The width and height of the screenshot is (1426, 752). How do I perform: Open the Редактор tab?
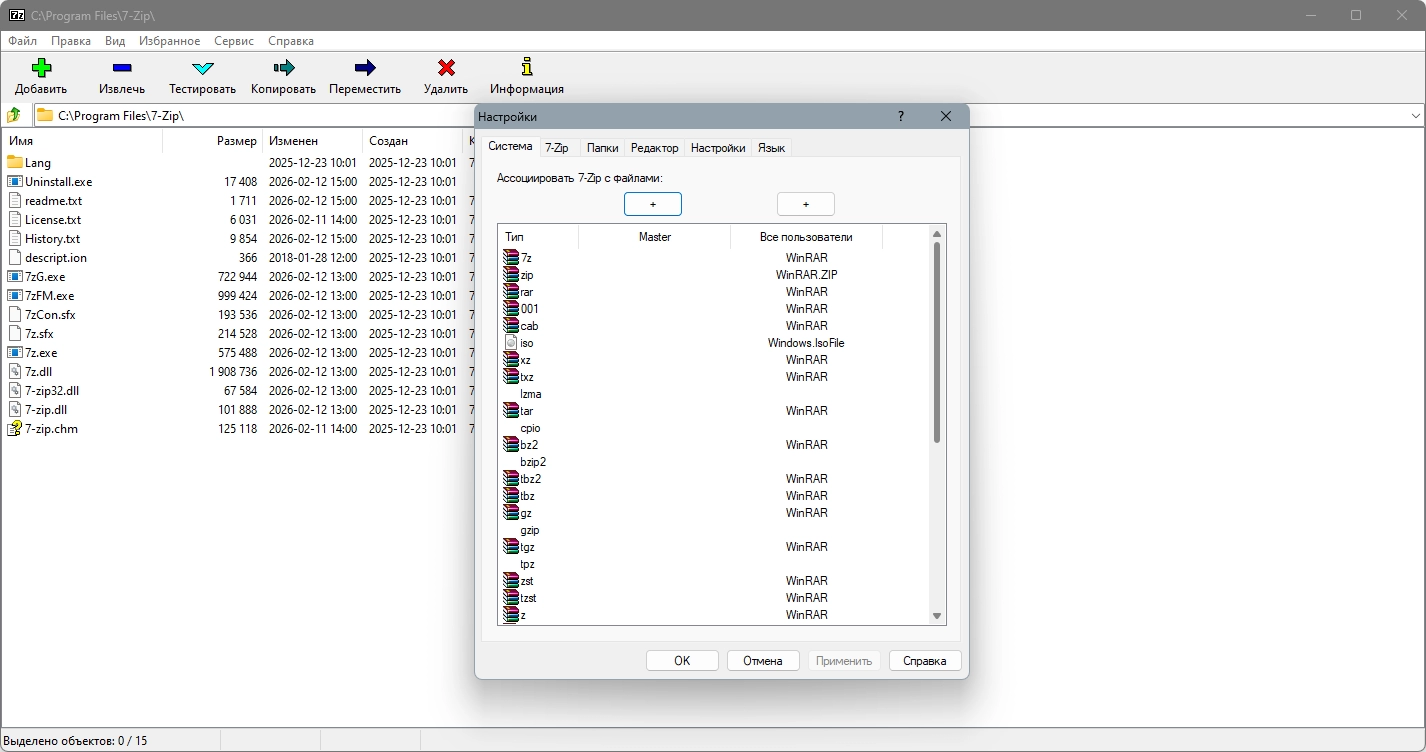tap(654, 148)
